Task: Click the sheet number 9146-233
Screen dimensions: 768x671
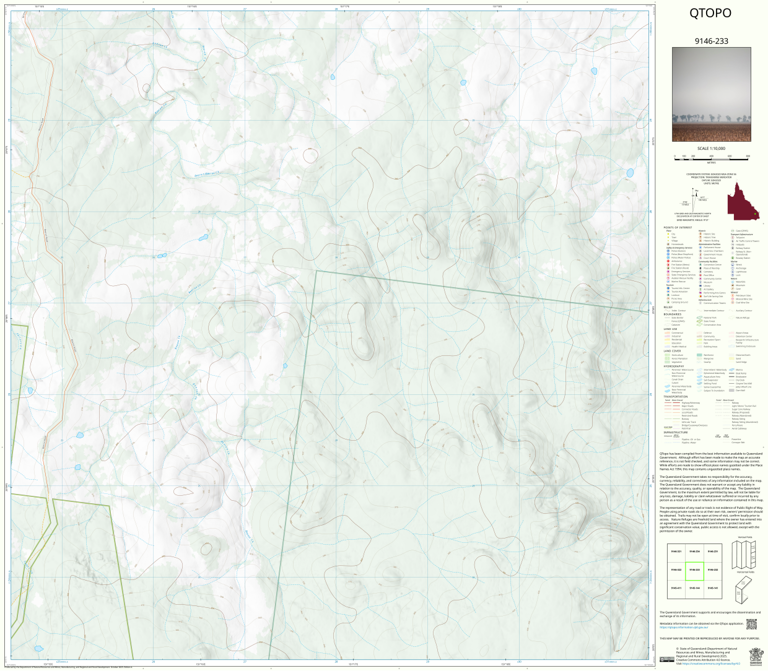Action: point(711,41)
